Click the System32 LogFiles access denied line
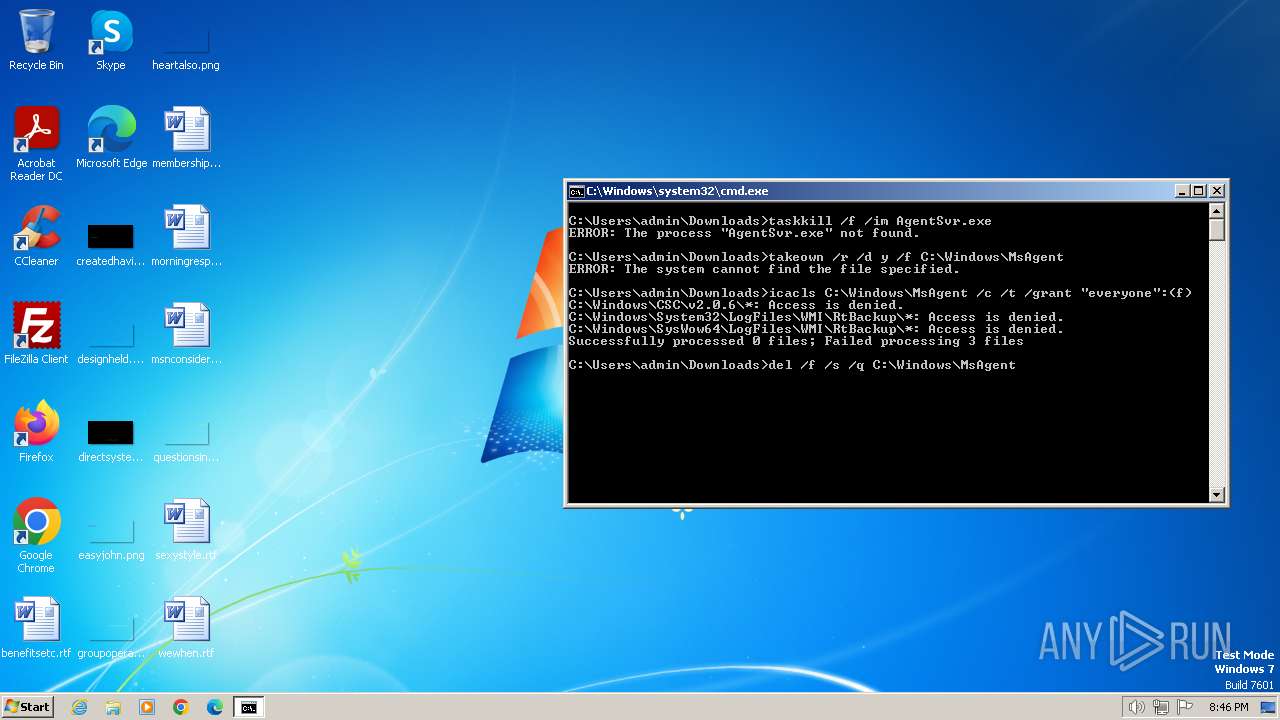The image size is (1280, 720). (816, 317)
